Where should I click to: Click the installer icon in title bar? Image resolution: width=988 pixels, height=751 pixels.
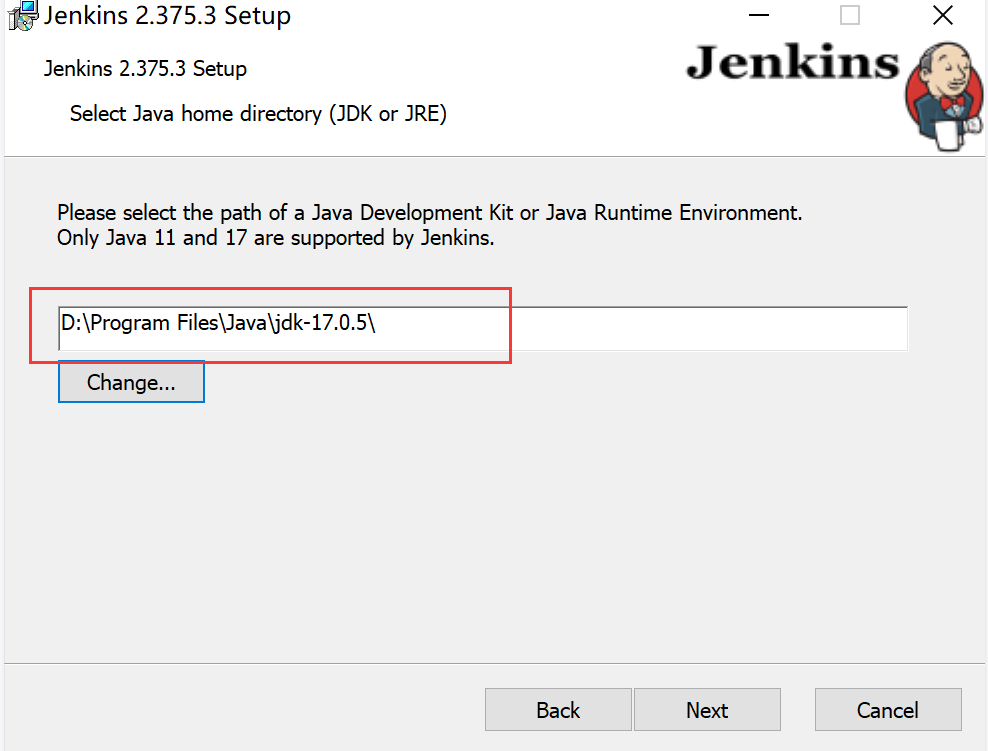(x=23, y=15)
